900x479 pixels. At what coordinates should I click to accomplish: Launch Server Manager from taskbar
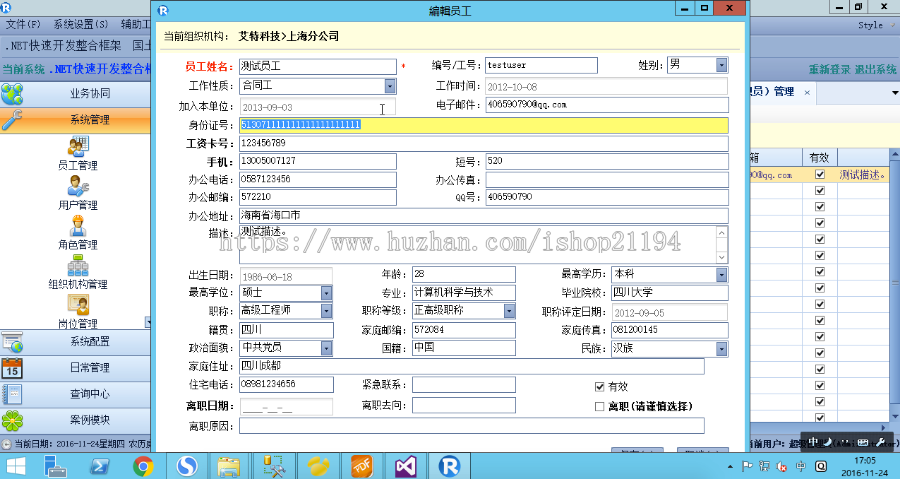[56, 466]
